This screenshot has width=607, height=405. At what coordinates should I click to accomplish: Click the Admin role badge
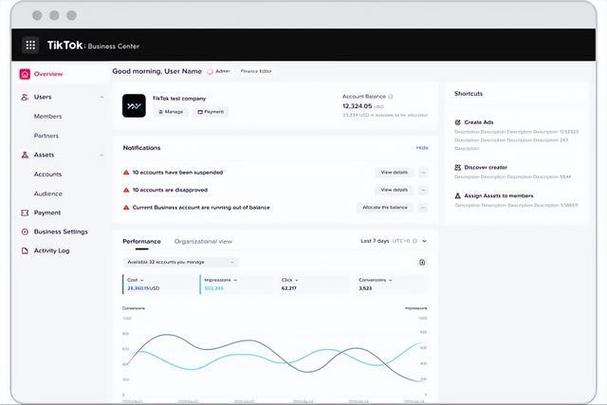pyautogui.click(x=219, y=71)
